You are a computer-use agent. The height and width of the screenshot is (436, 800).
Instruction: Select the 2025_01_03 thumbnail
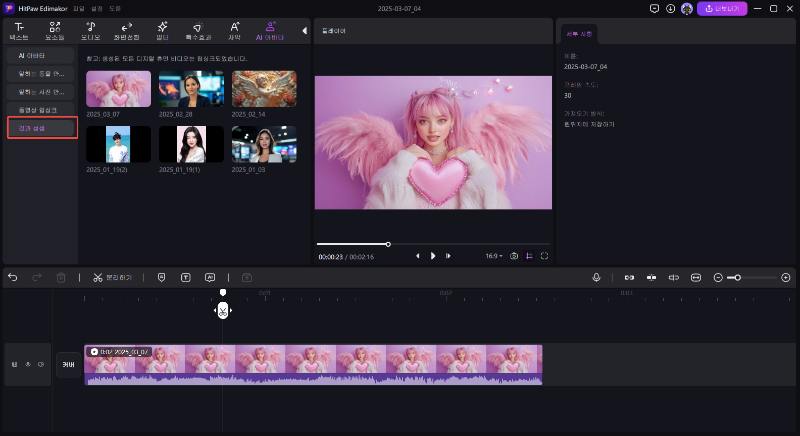pyautogui.click(x=264, y=144)
